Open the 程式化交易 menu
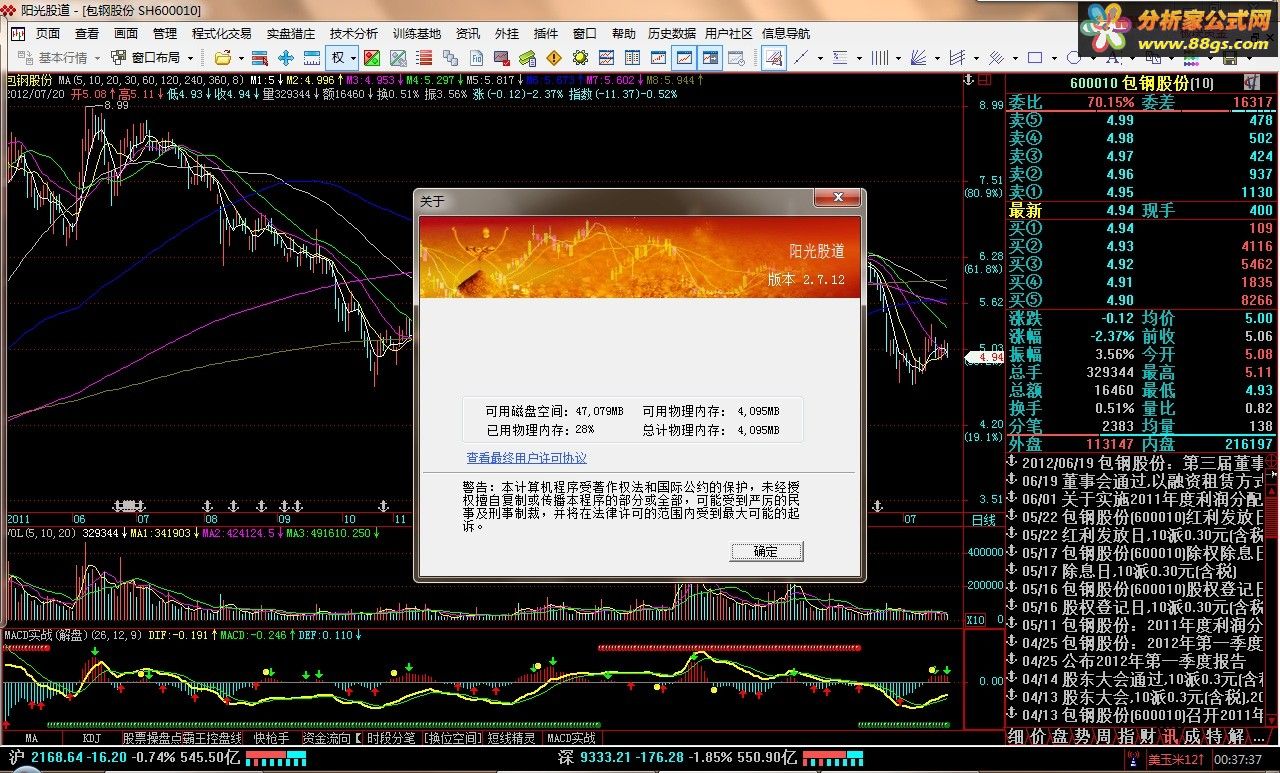The height and width of the screenshot is (773, 1280). pyautogui.click(x=222, y=33)
